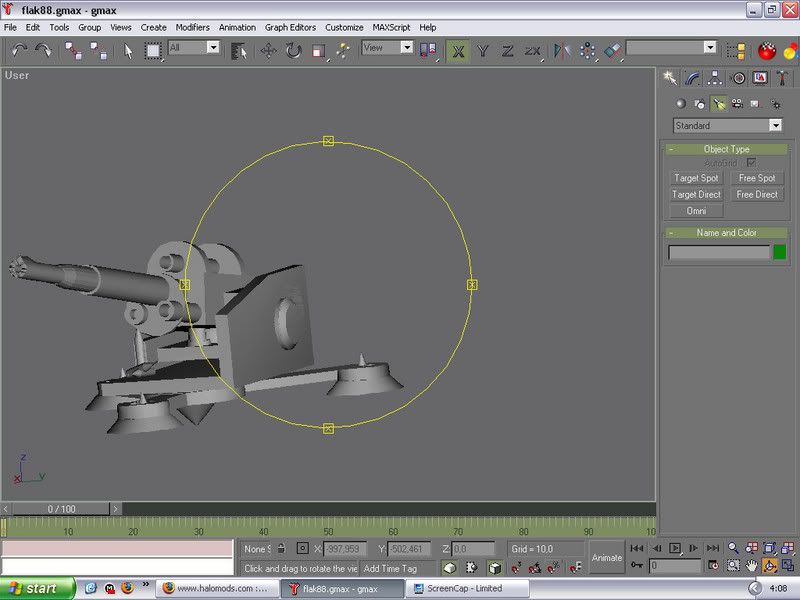Restrict transforms to the Z axis
Image resolution: width=800 pixels, height=600 pixels.
tap(507, 51)
